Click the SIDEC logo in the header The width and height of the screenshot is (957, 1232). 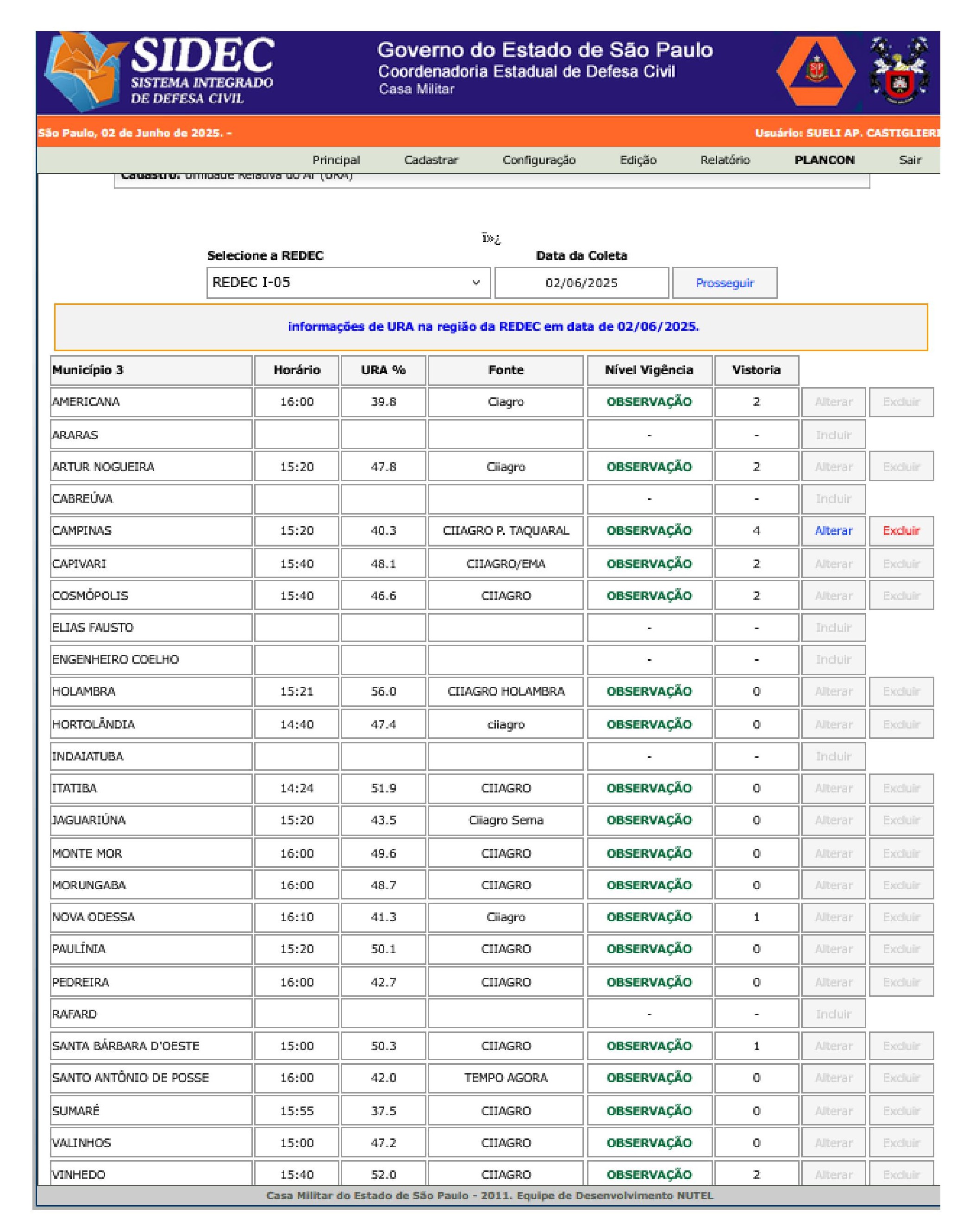click(159, 72)
